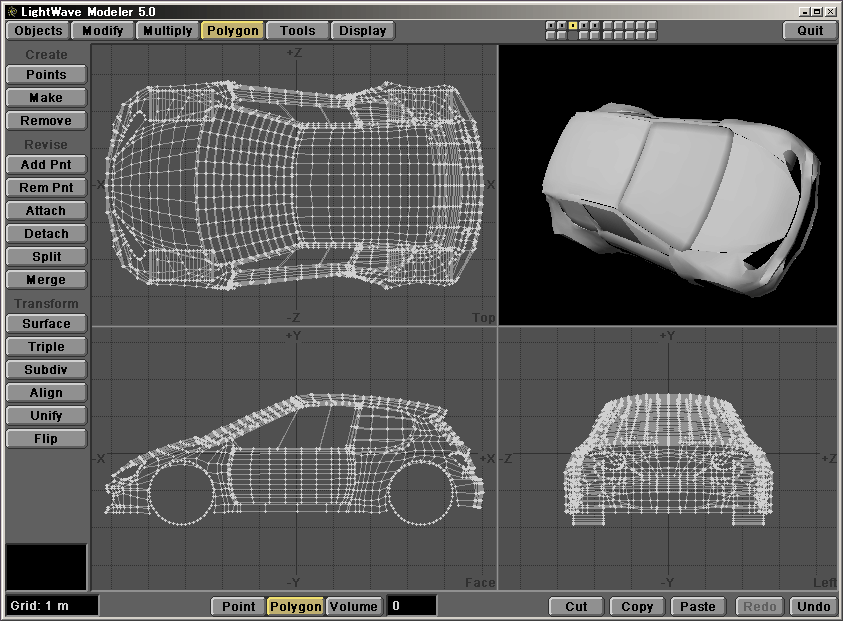843x621 pixels.
Task: Click the selection count field
Action: 411,606
